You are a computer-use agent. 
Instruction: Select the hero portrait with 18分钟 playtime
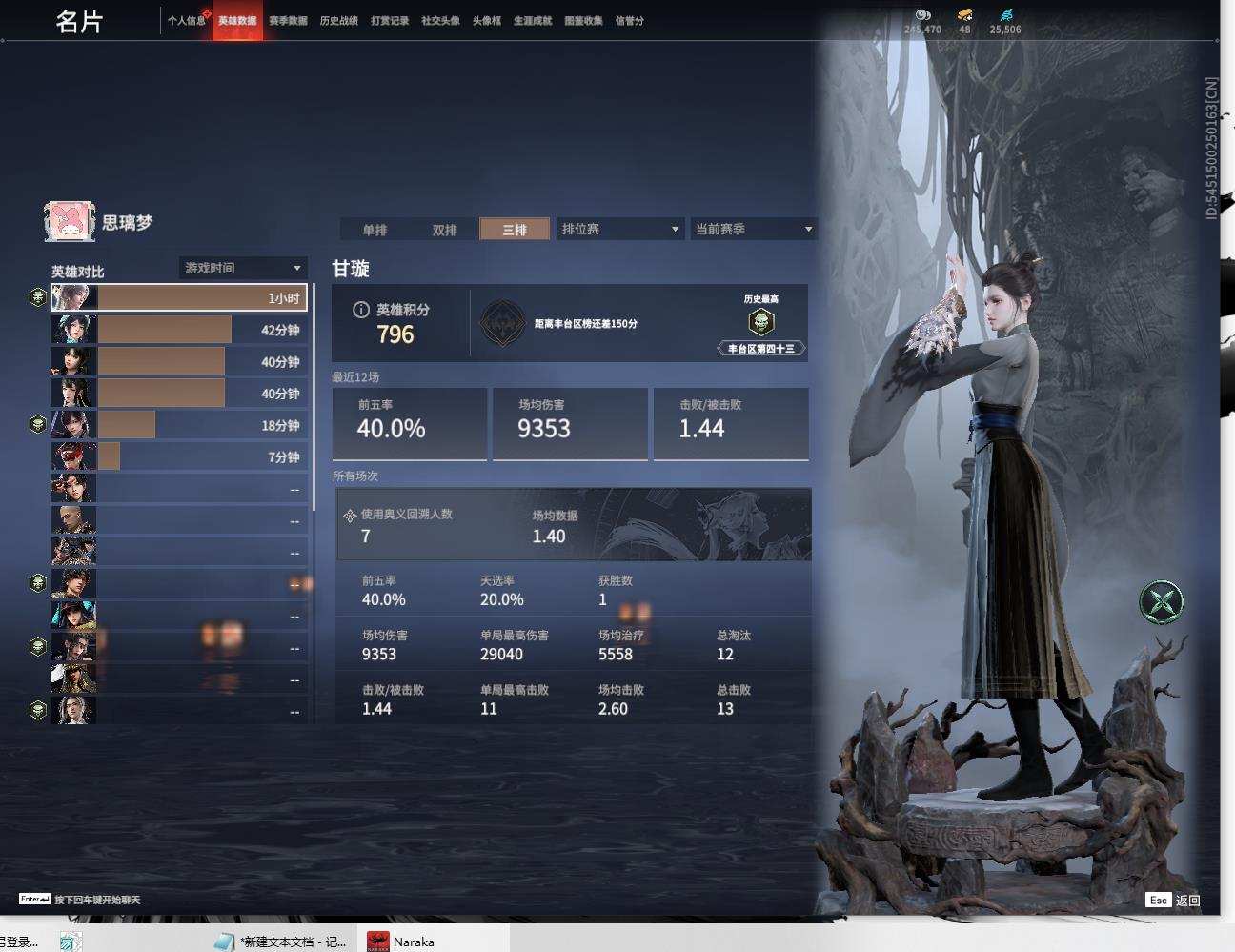pyautogui.click(x=73, y=425)
